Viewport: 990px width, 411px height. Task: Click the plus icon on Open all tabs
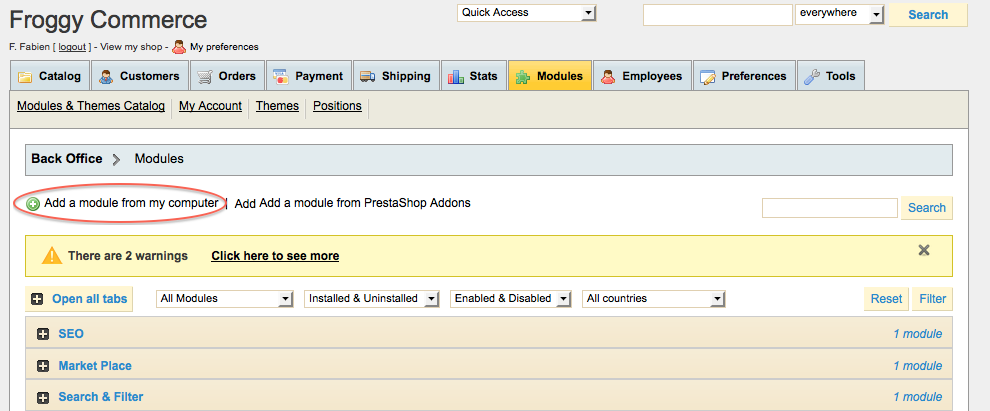click(x=37, y=299)
